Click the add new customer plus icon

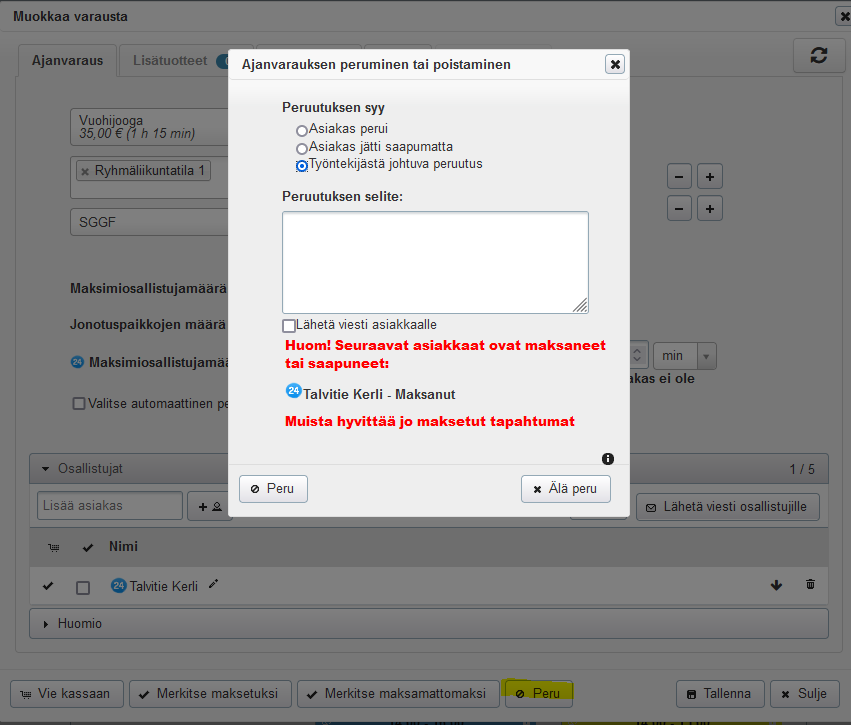coord(209,506)
